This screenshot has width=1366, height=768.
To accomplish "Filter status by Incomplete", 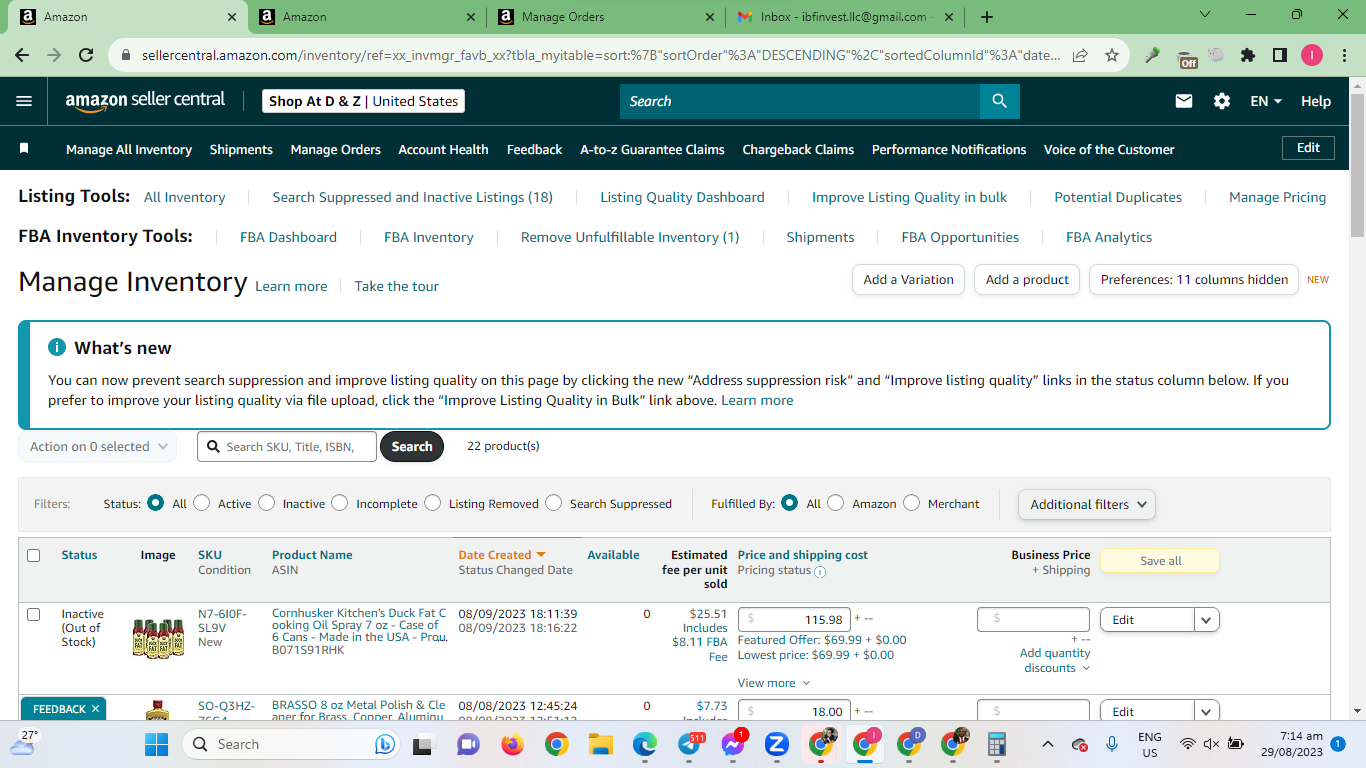I will [340, 503].
